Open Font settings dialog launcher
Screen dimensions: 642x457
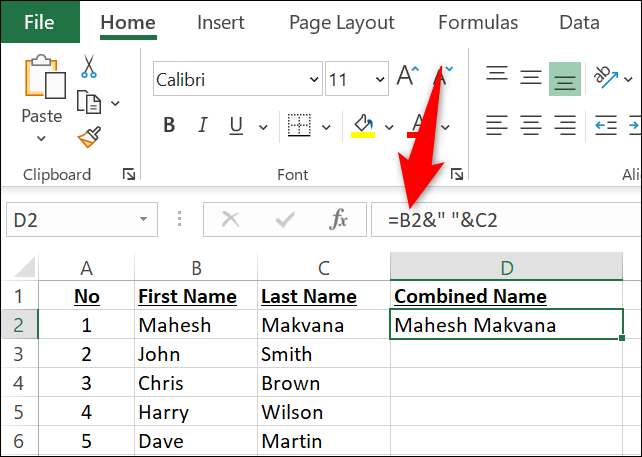pyautogui.click(x=457, y=174)
